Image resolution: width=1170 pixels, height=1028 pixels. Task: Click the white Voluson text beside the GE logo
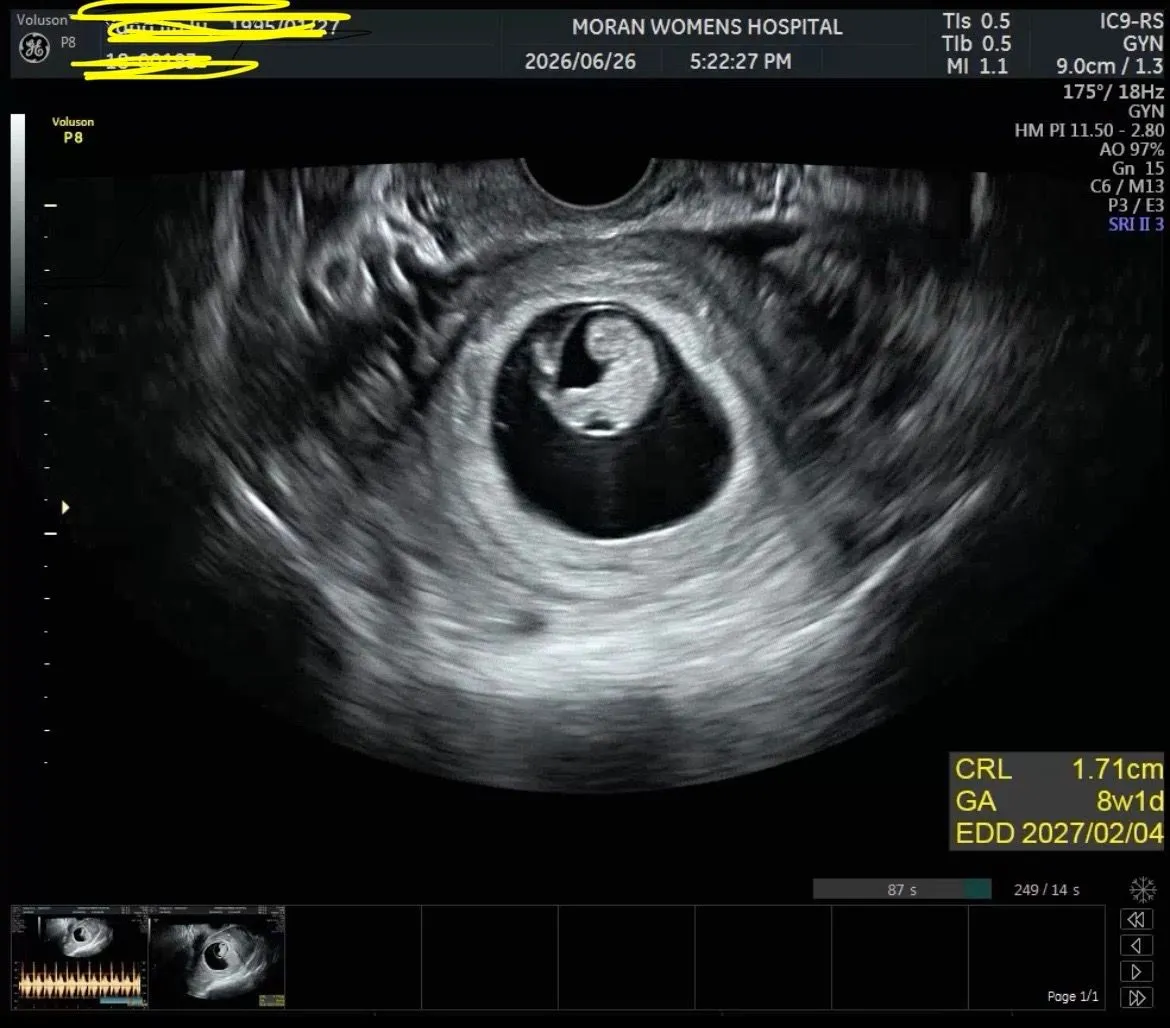coord(42,20)
